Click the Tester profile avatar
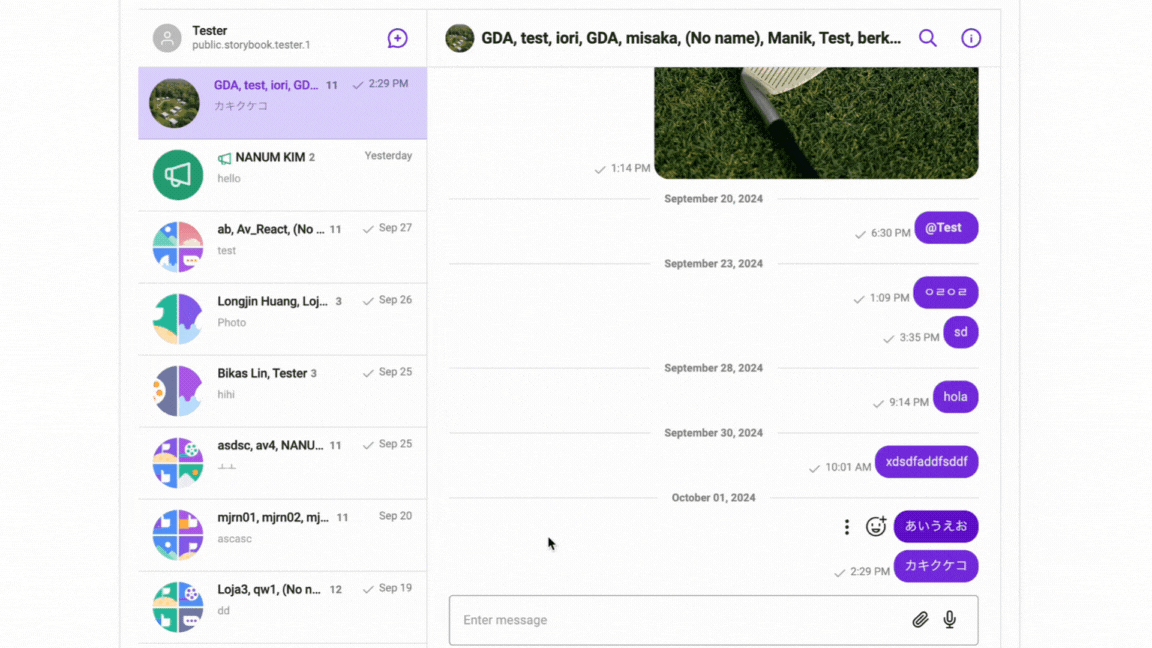Screen dimensions: 1152x648 [x=167, y=38]
